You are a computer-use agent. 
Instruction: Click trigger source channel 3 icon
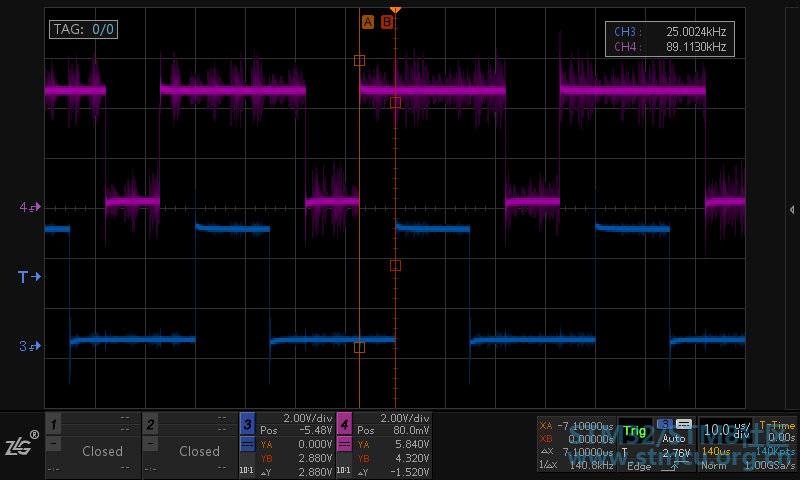tap(665, 424)
